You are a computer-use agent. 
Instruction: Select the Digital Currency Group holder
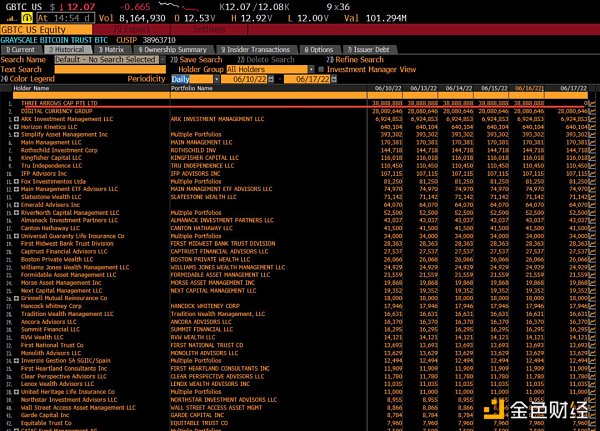click(57, 111)
